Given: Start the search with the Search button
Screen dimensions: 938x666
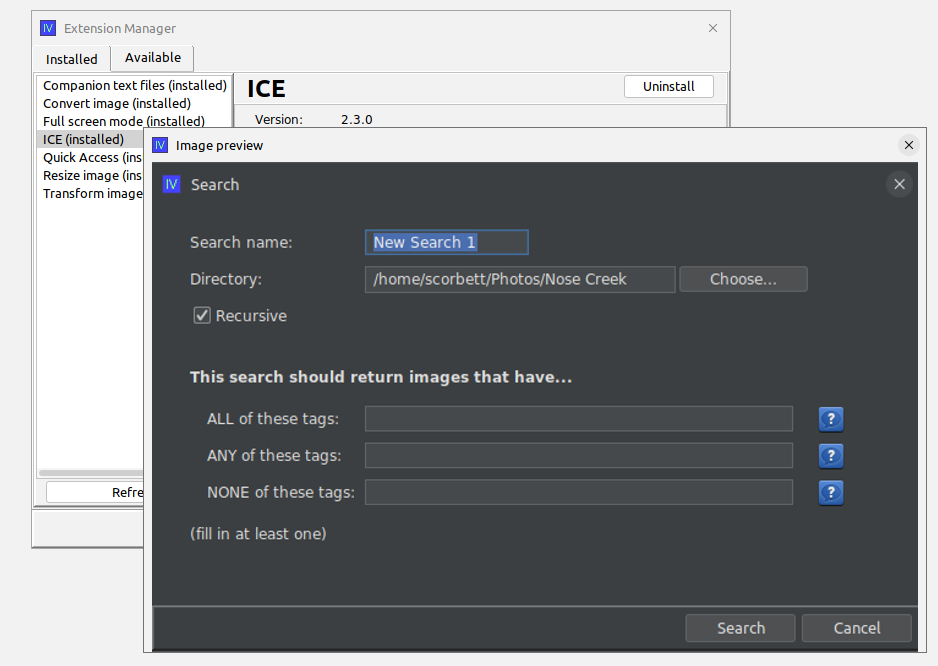Looking at the screenshot, I should (740, 628).
